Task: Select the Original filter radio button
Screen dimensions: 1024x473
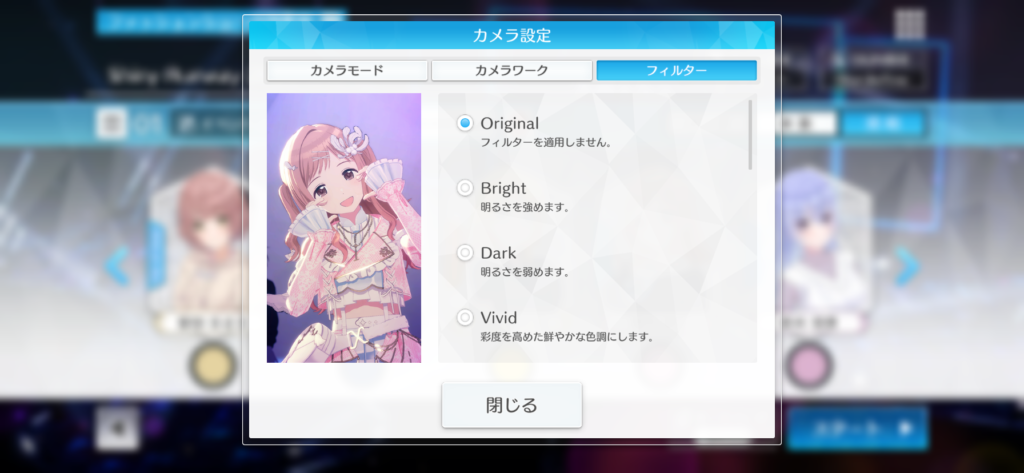Action: pyautogui.click(x=465, y=123)
